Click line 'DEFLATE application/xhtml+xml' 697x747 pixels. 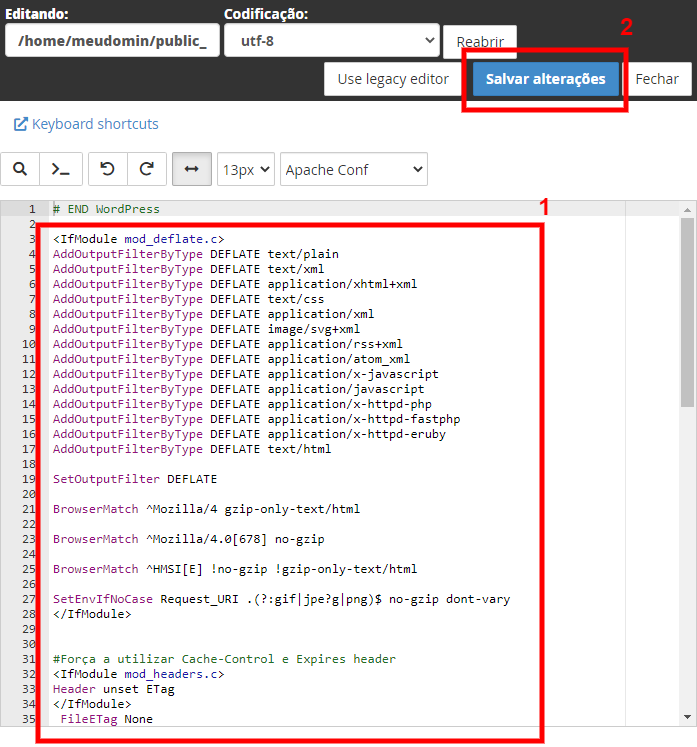[235, 284]
